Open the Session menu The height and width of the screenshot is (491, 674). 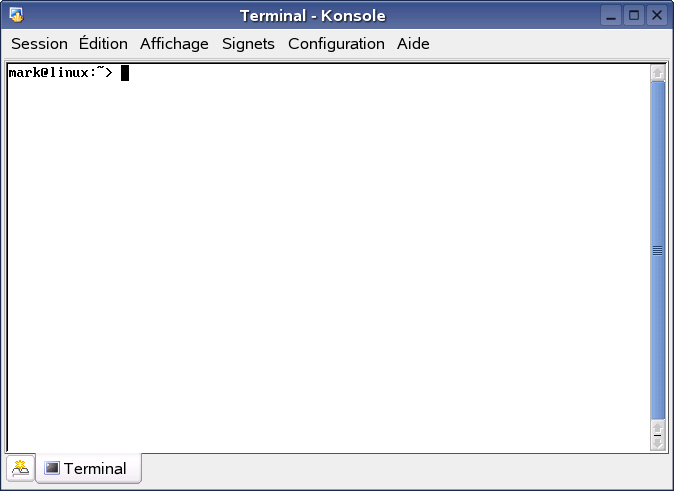click(x=39, y=44)
